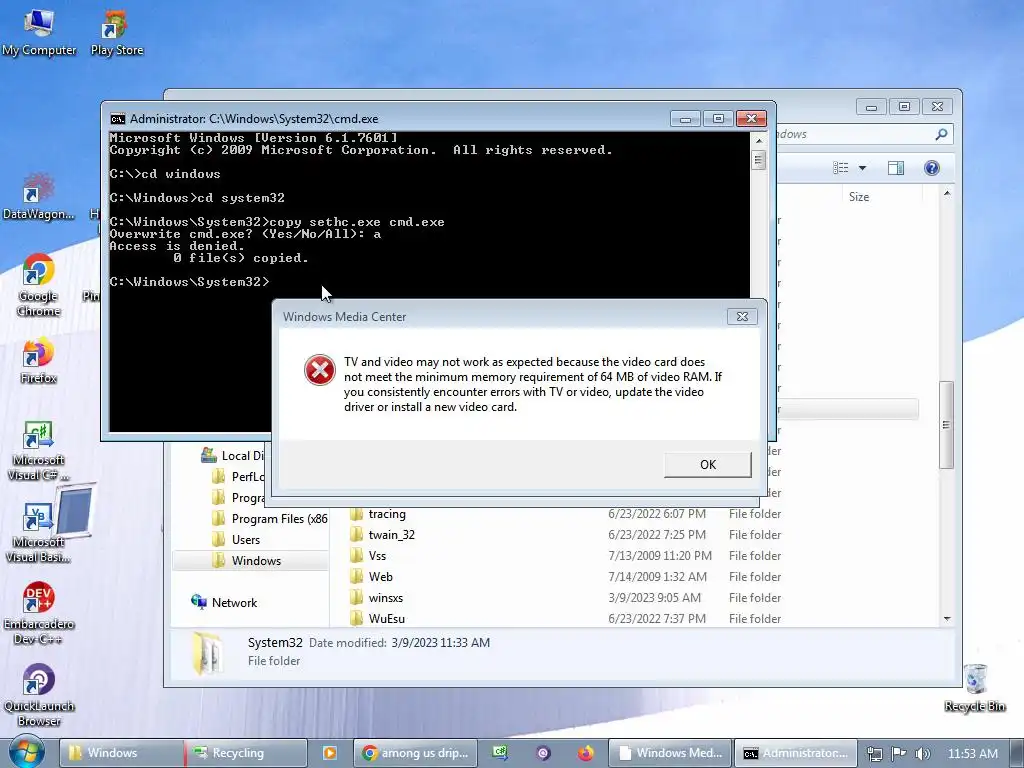Select Microsoft Visual Basic desktop icon
This screenshot has width=1024, height=768.
coord(39,533)
